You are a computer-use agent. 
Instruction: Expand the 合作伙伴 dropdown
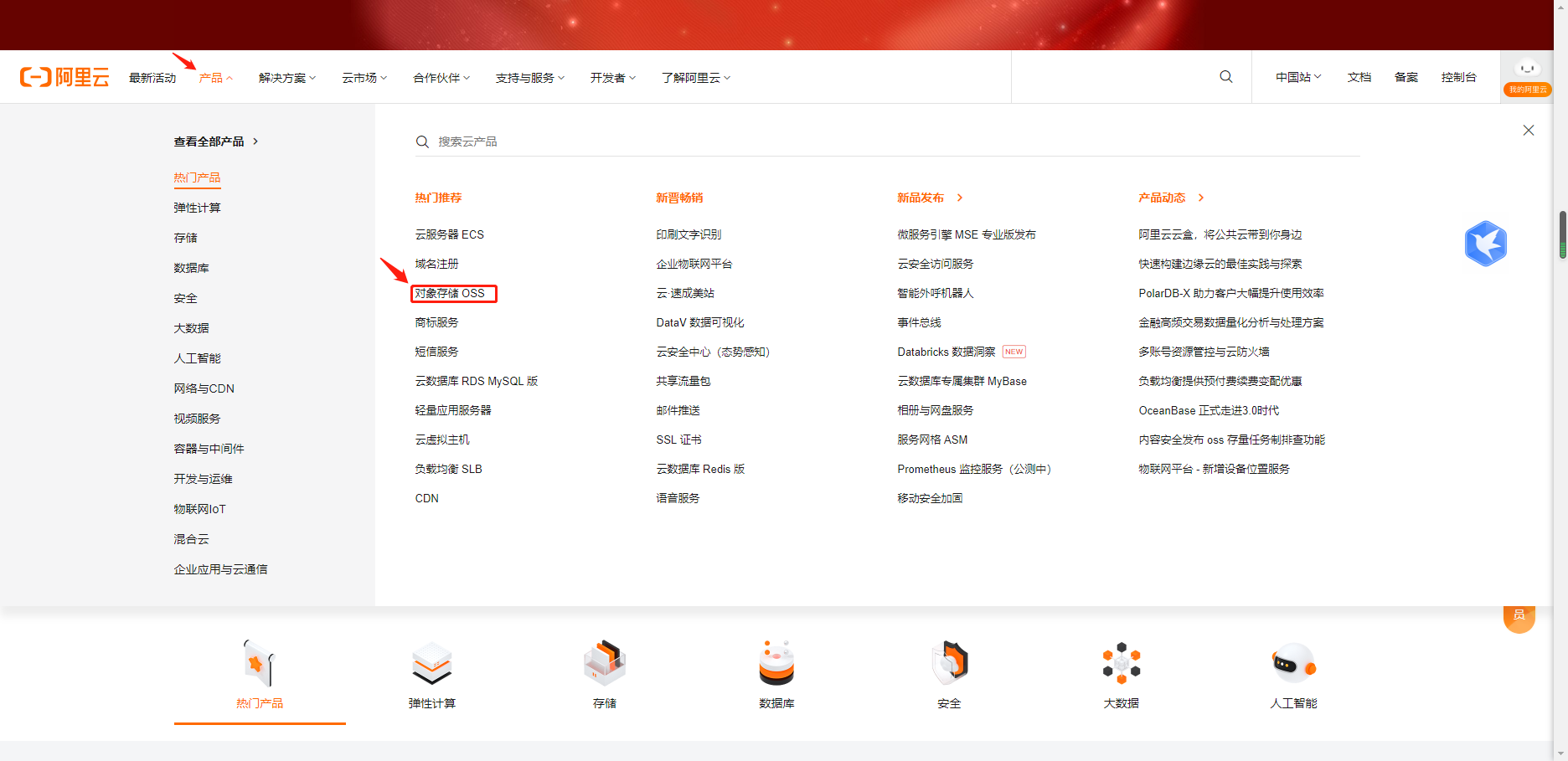441,78
